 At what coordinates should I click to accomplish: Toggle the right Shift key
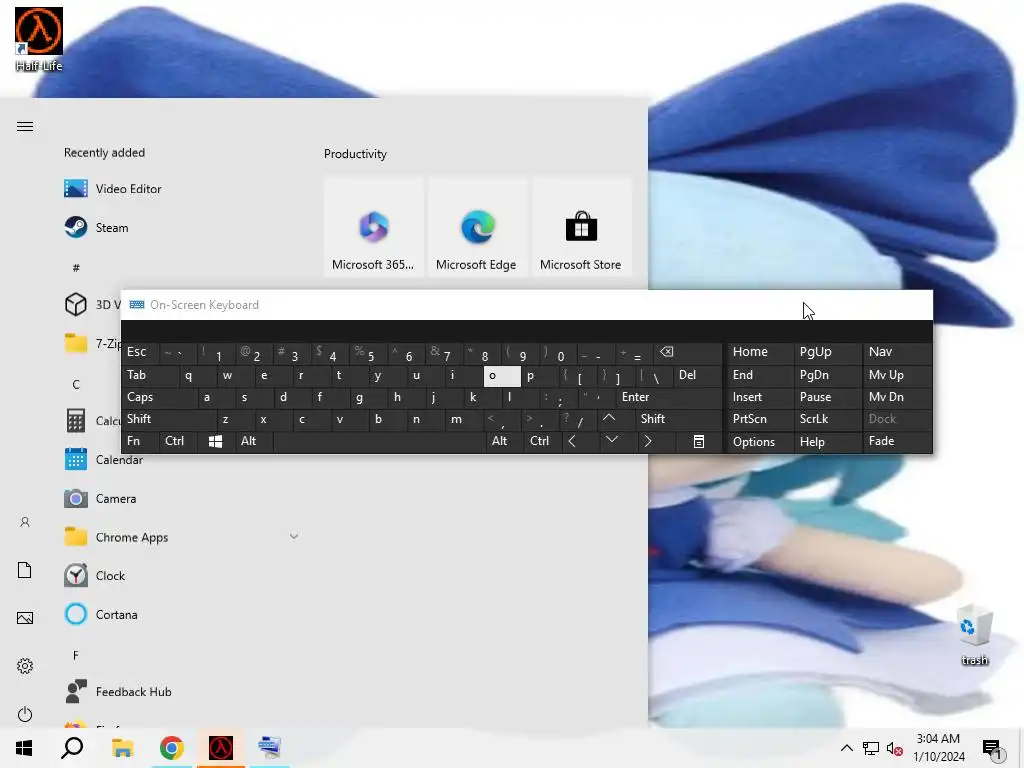[679, 419]
